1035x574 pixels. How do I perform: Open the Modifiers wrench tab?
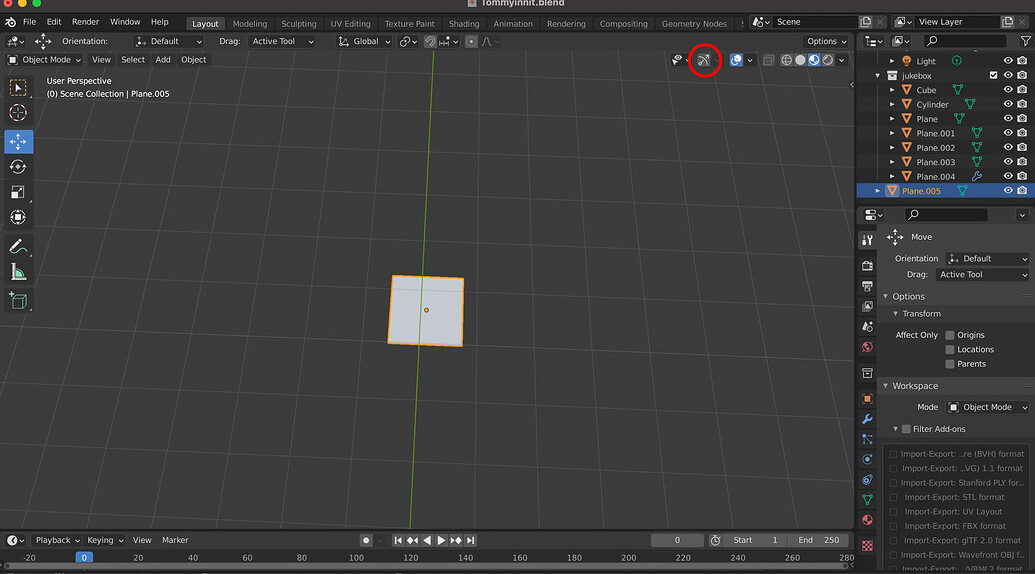click(867, 419)
